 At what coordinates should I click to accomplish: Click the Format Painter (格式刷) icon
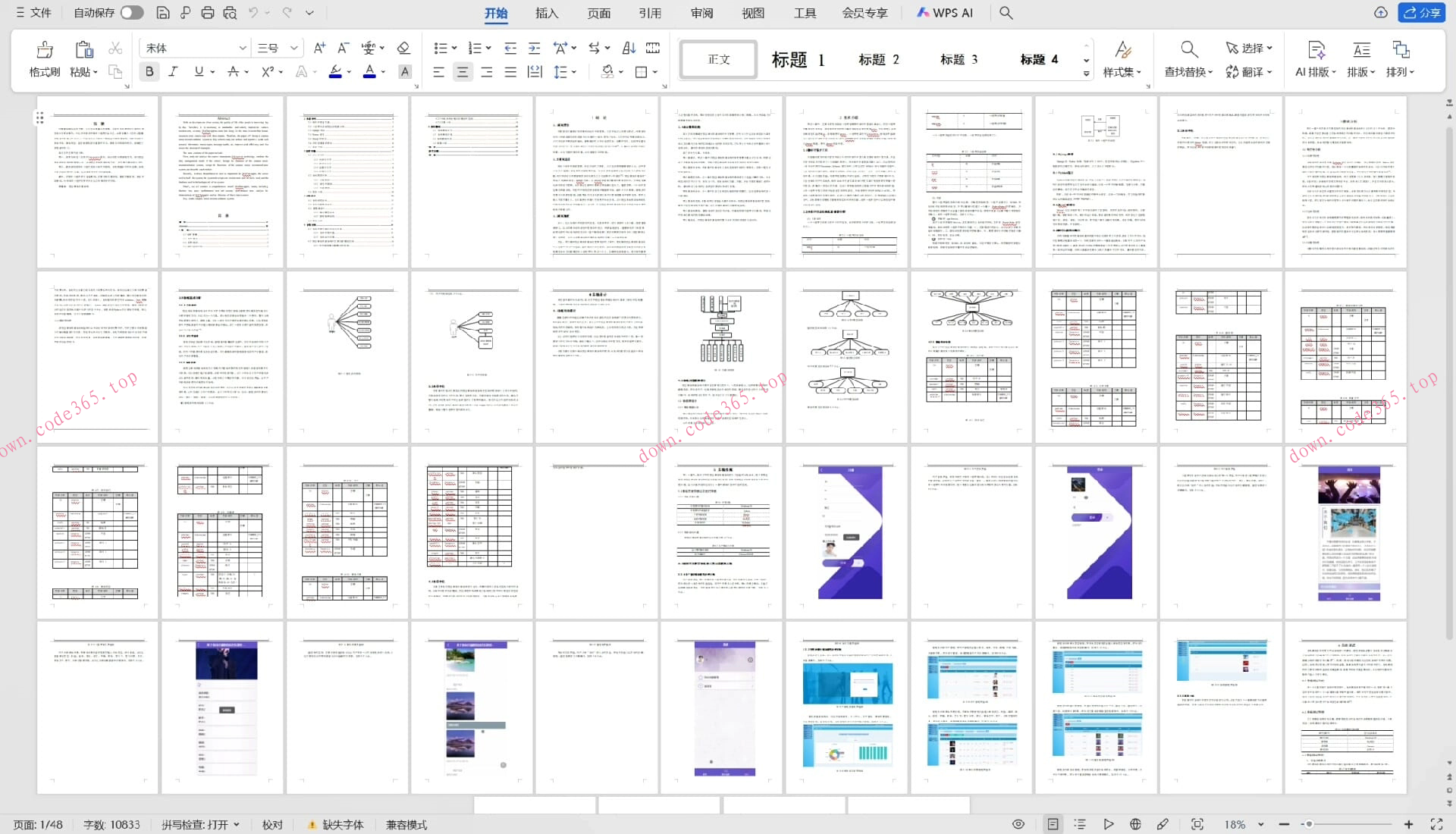click(45, 50)
